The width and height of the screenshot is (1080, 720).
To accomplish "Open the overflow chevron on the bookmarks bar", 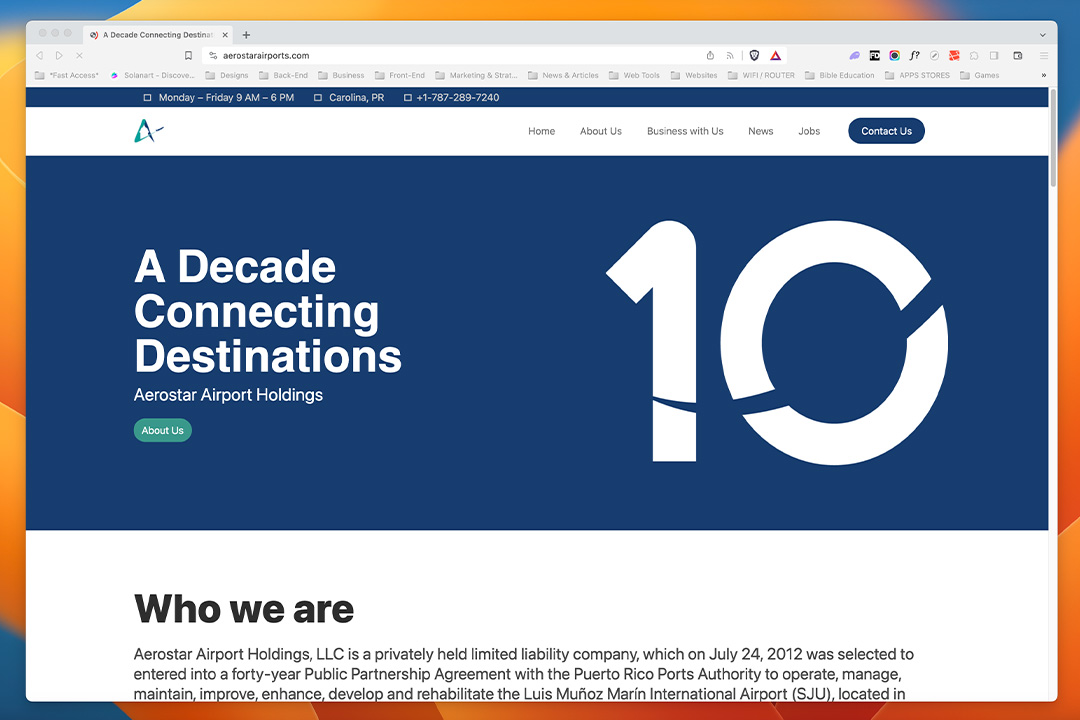I will coord(1043,75).
